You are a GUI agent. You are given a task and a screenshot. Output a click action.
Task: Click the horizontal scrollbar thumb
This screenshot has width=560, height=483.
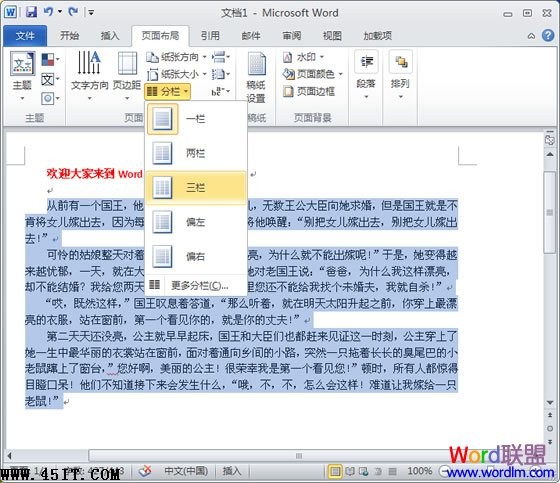pyautogui.click(x=299, y=456)
